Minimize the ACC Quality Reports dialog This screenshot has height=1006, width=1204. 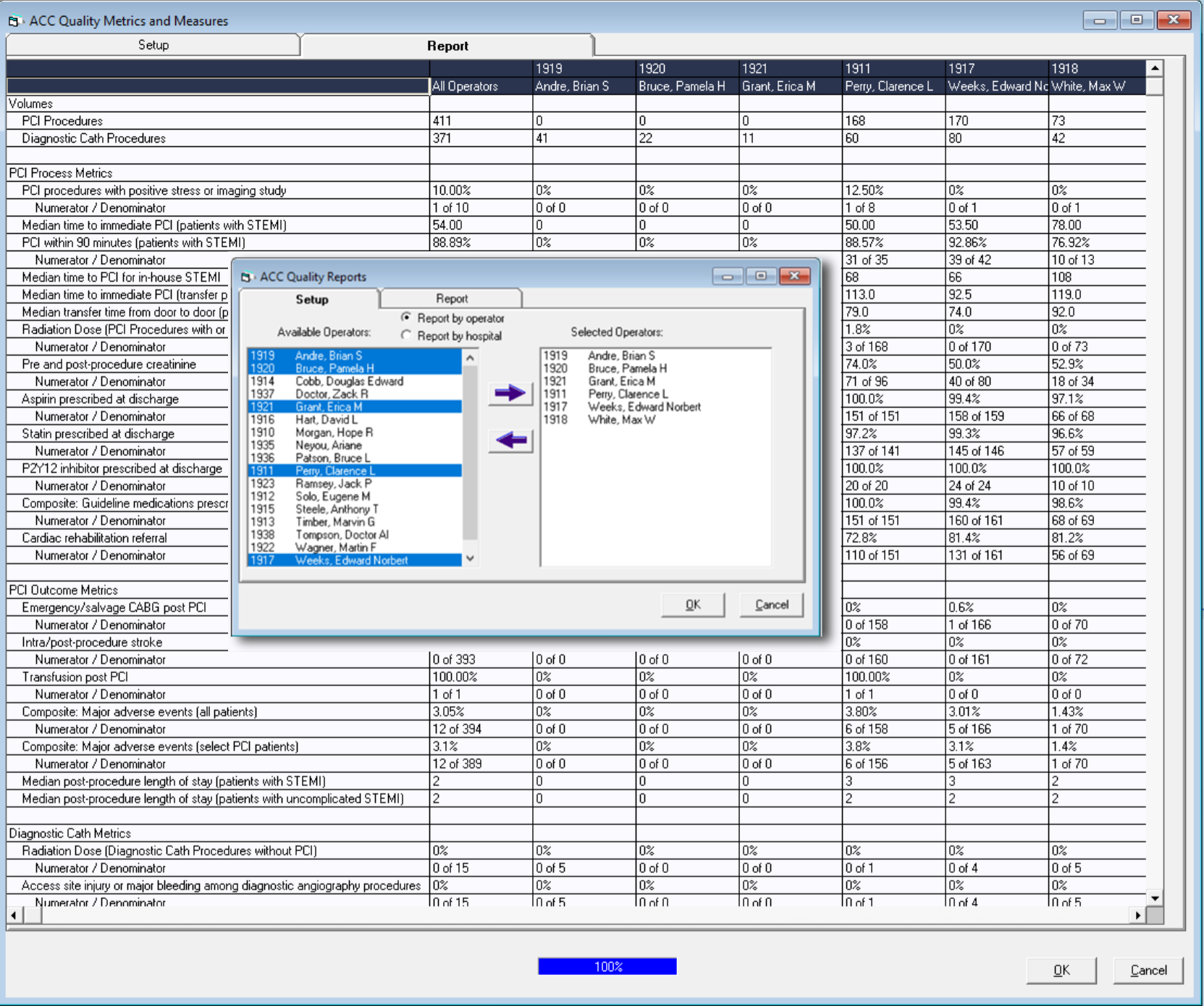point(727,276)
